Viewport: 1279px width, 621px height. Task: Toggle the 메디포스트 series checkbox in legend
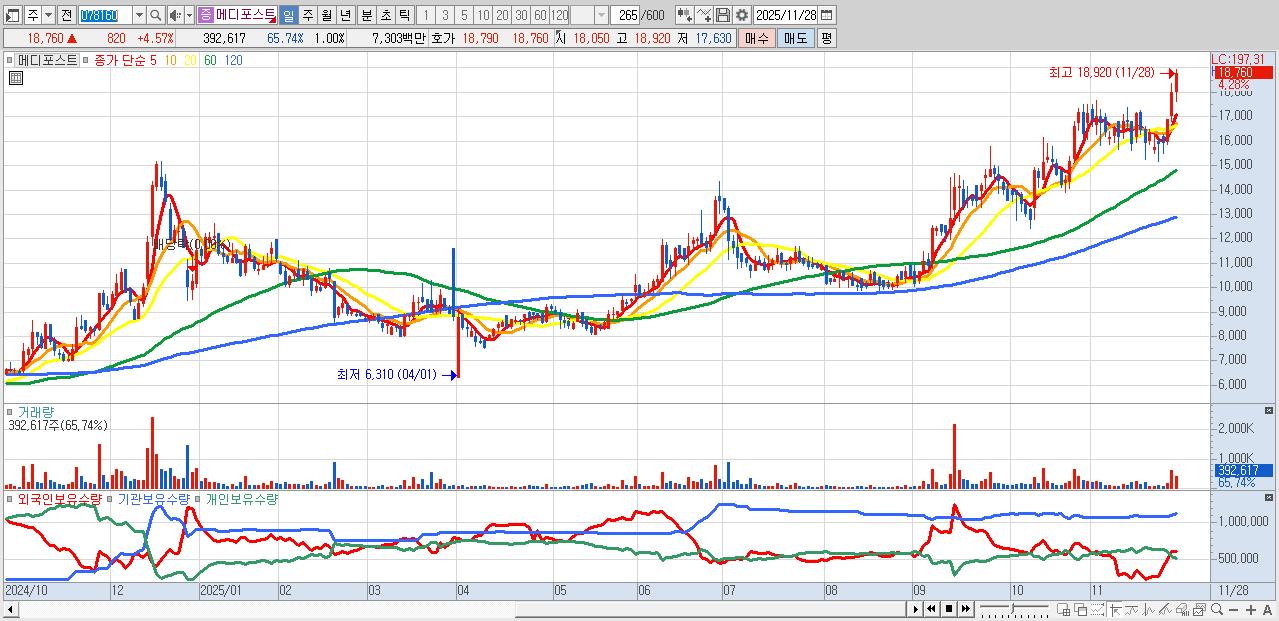coord(10,60)
